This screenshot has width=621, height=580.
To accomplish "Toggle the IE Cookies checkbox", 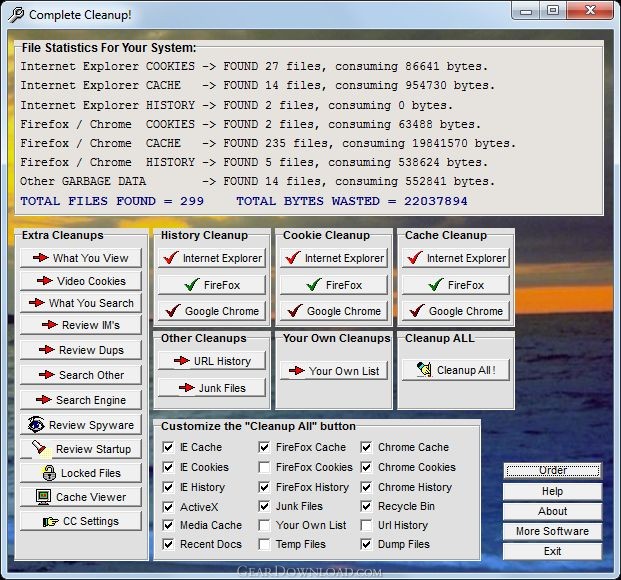I will 168,467.
